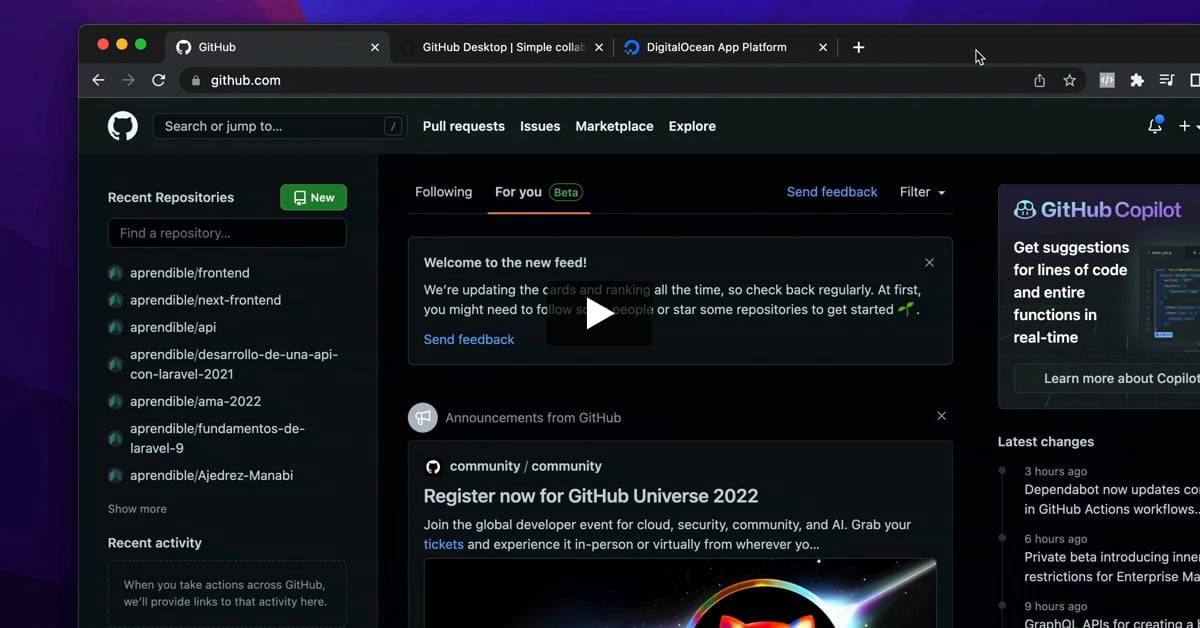
Task: Click the slash shortcut icon in search box
Action: (x=393, y=126)
